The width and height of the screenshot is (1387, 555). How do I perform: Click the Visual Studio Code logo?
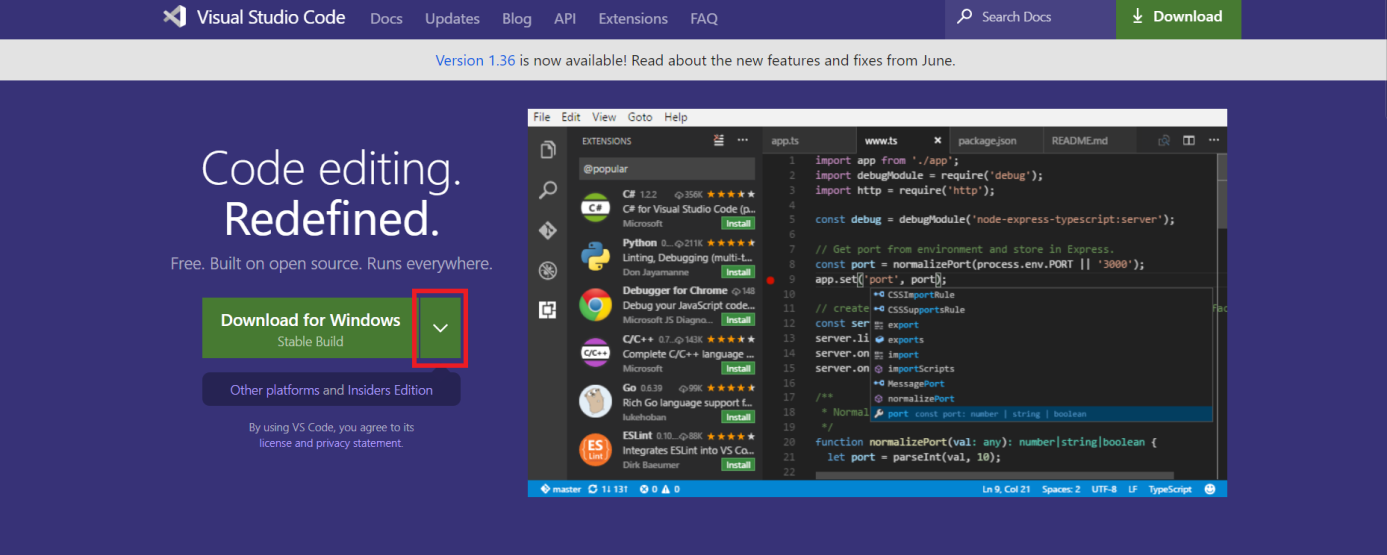[x=255, y=17]
